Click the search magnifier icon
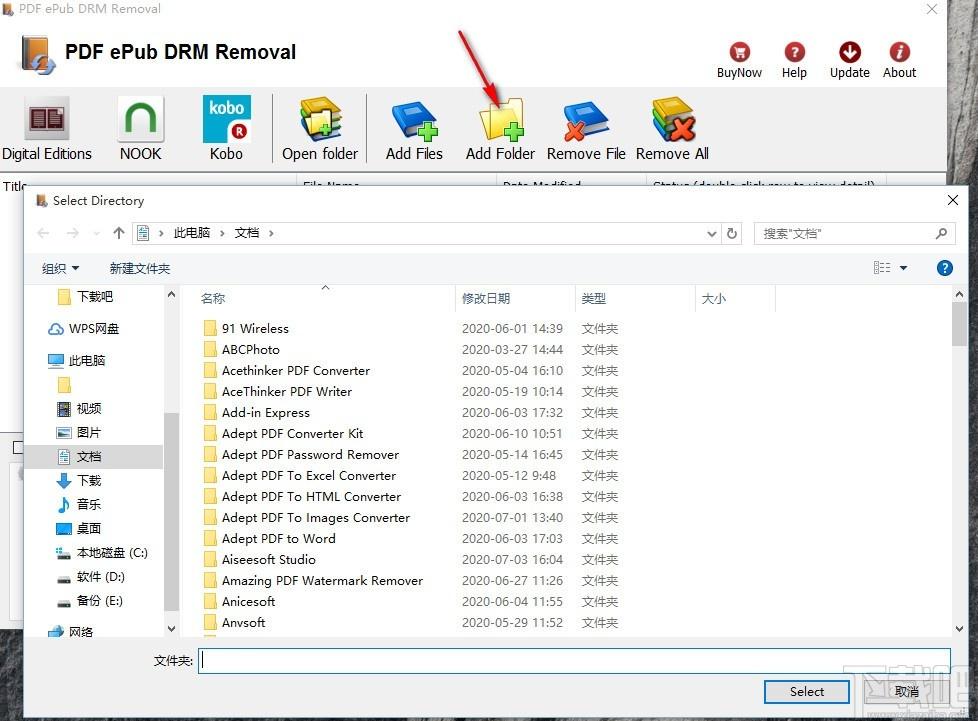Image resolution: width=978 pixels, height=721 pixels. tap(941, 233)
